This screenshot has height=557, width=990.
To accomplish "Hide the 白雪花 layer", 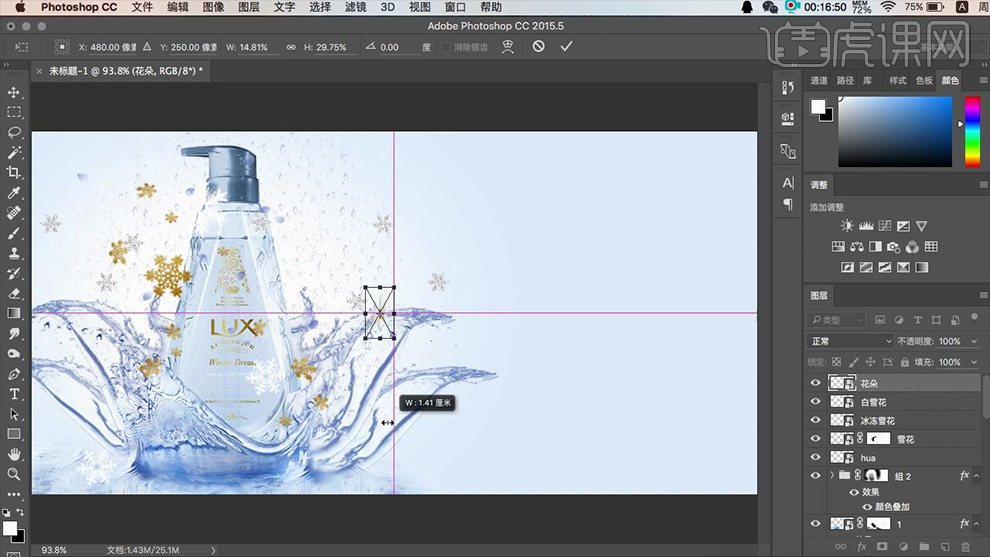I will click(815, 402).
